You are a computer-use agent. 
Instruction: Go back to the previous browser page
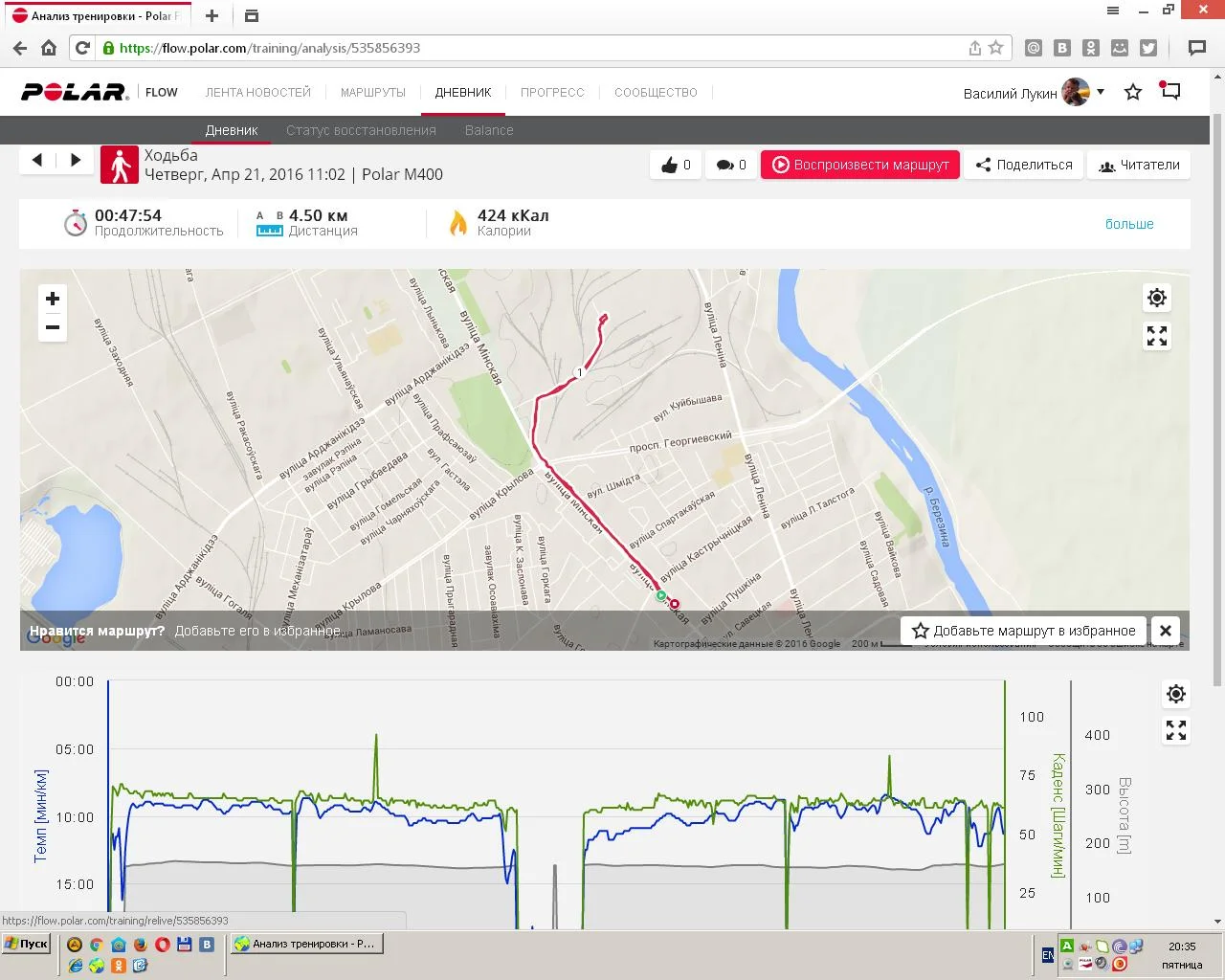tap(20, 48)
